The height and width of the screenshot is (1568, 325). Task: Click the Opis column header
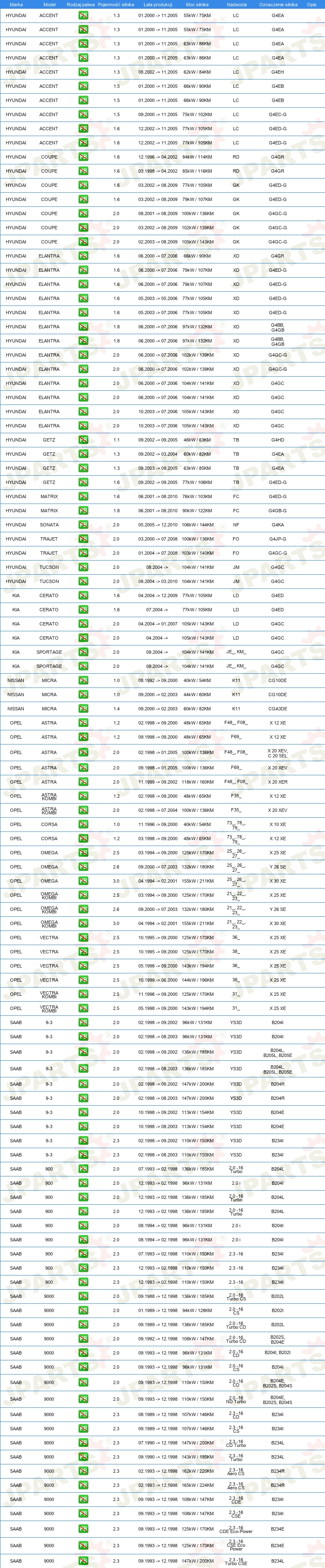click(312, 4)
